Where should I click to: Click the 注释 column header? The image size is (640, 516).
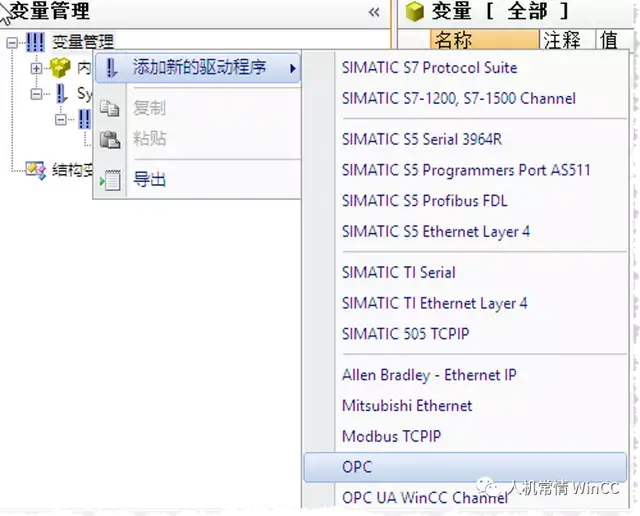point(567,40)
